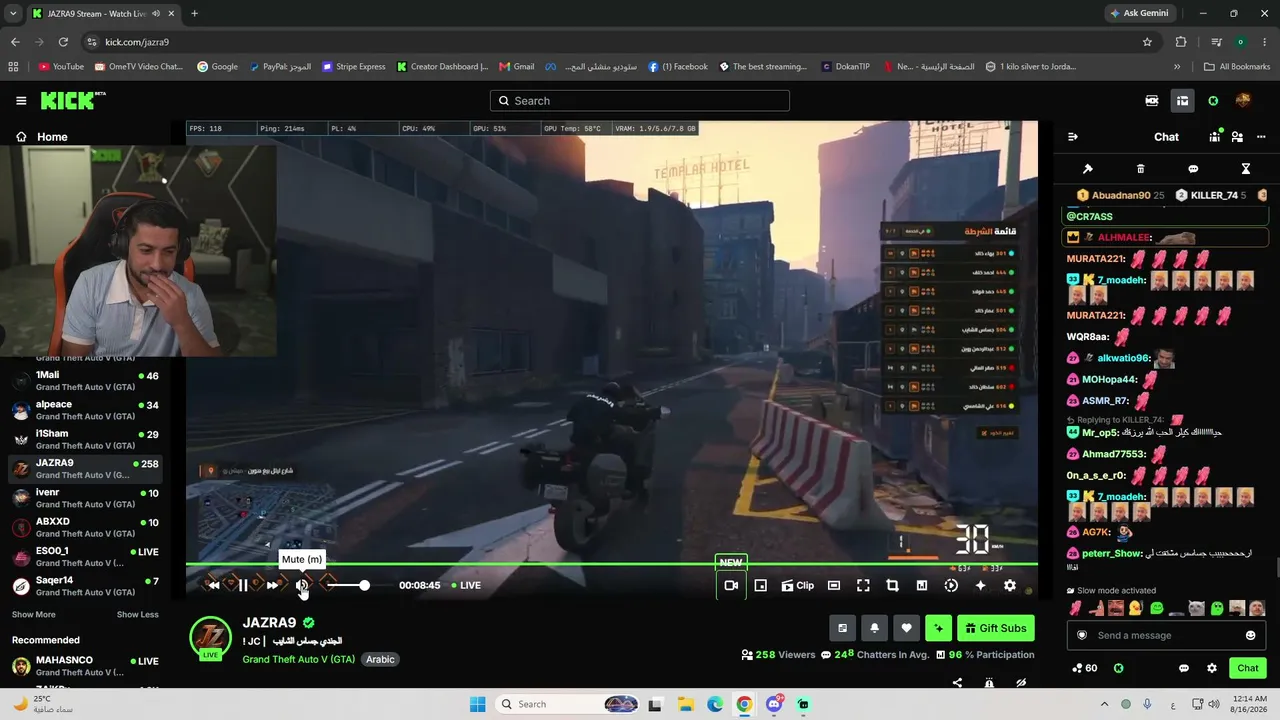The height and width of the screenshot is (720, 1280).
Task: Open the stream stats chart icon
Action: pos(922,585)
